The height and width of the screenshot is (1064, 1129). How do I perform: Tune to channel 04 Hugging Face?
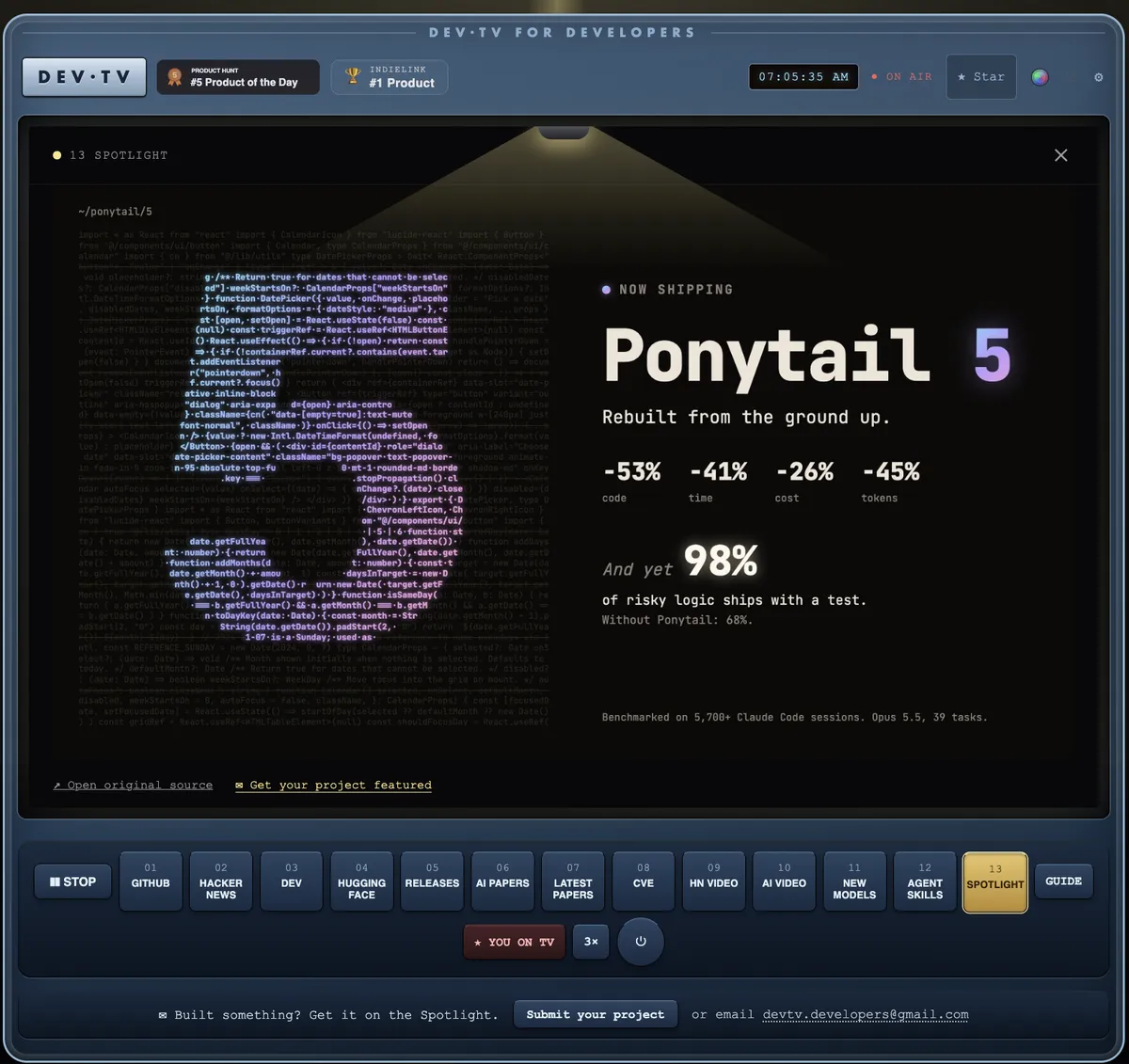pos(362,881)
